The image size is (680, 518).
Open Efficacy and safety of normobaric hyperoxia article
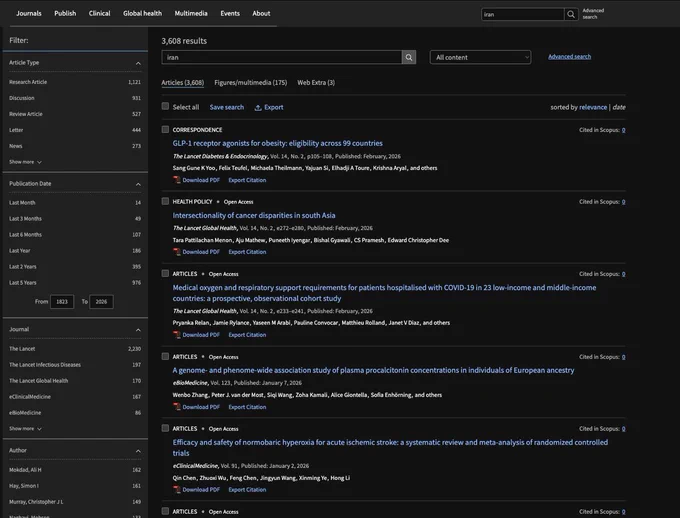click(390, 447)
